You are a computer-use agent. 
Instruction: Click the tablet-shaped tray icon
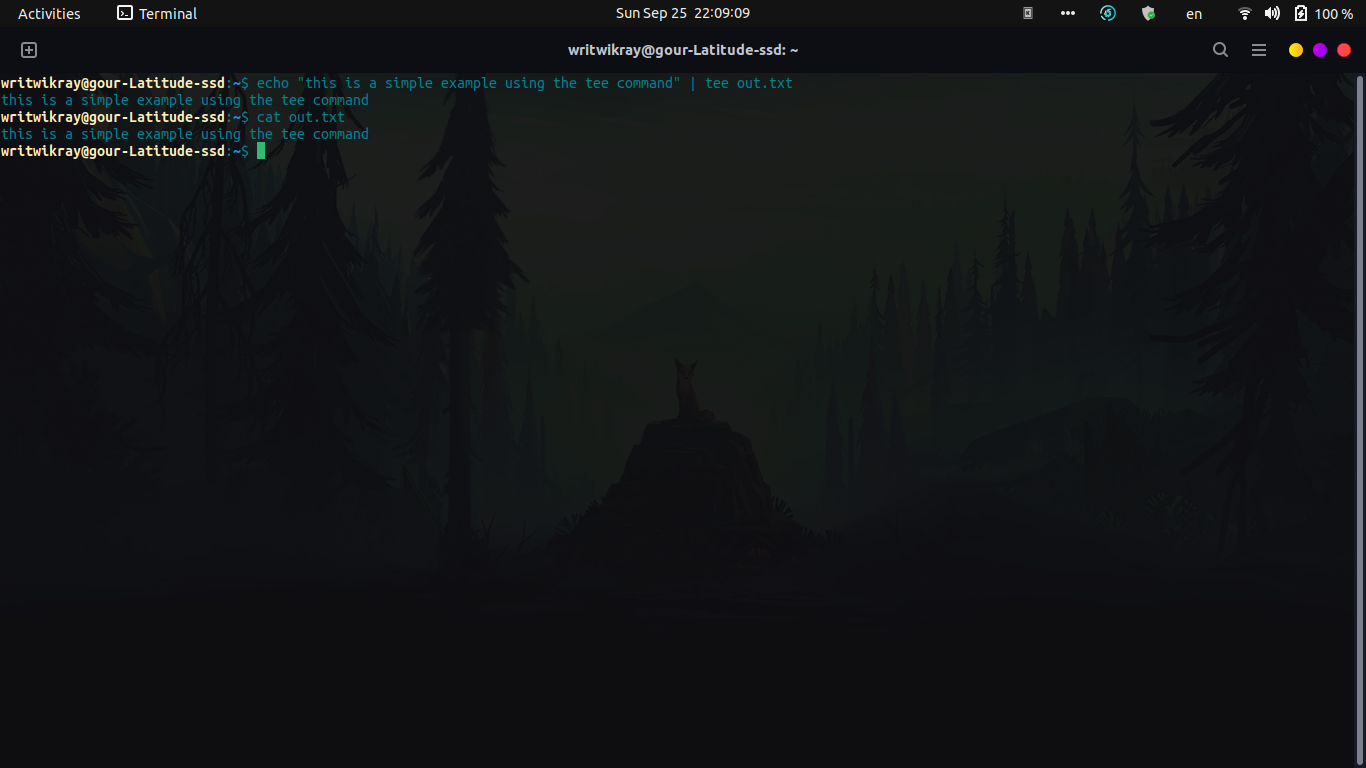tap(1028, 13)
